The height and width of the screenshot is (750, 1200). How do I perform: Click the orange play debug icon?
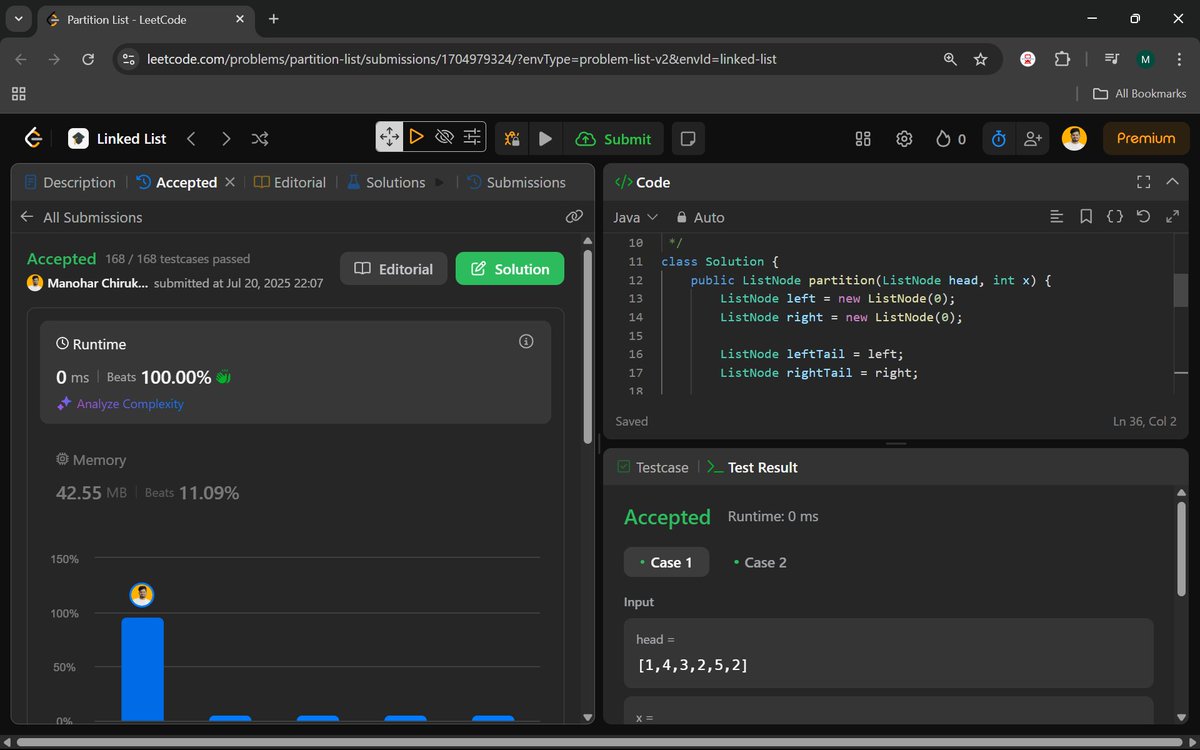417,137
